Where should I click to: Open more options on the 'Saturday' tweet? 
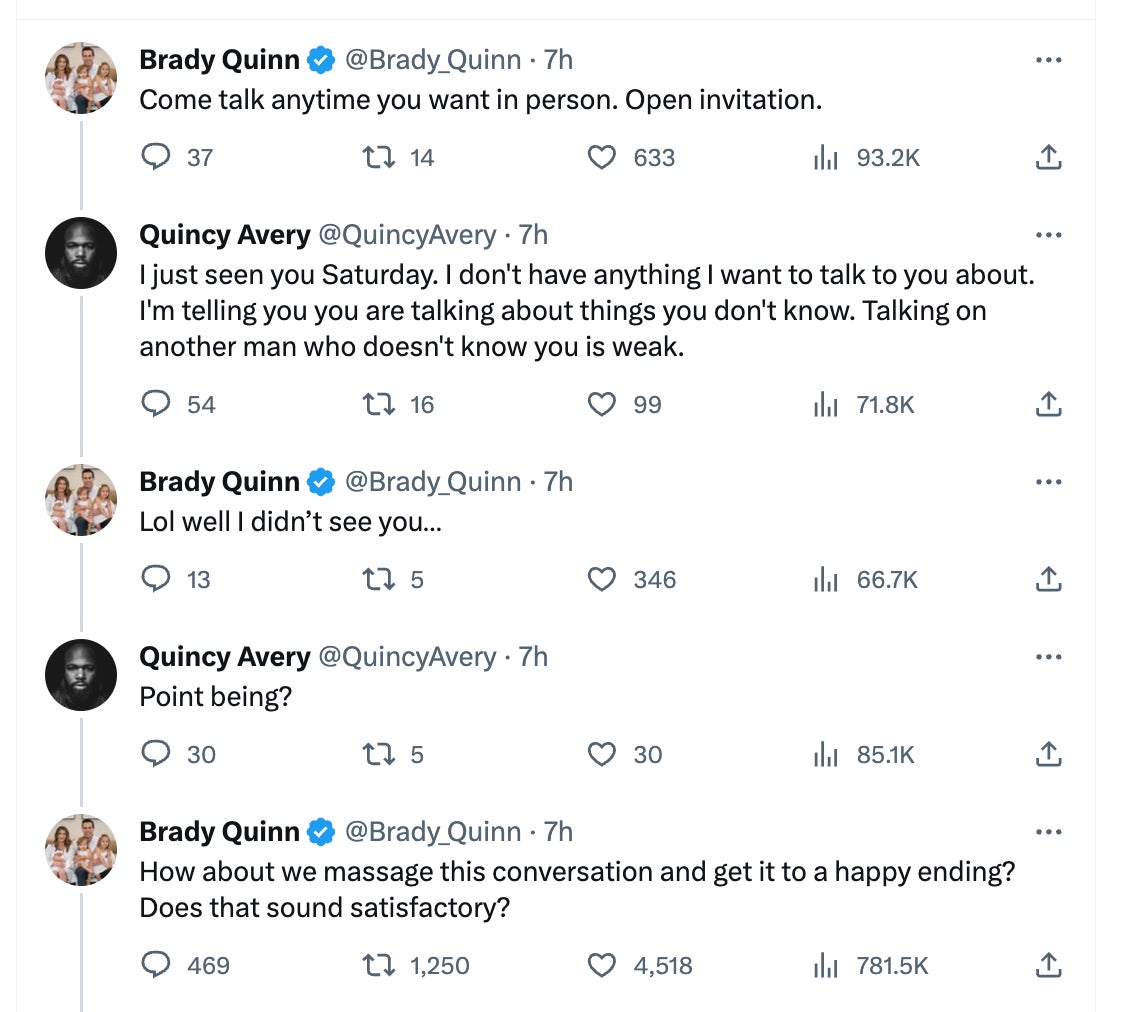(1048, 235)
